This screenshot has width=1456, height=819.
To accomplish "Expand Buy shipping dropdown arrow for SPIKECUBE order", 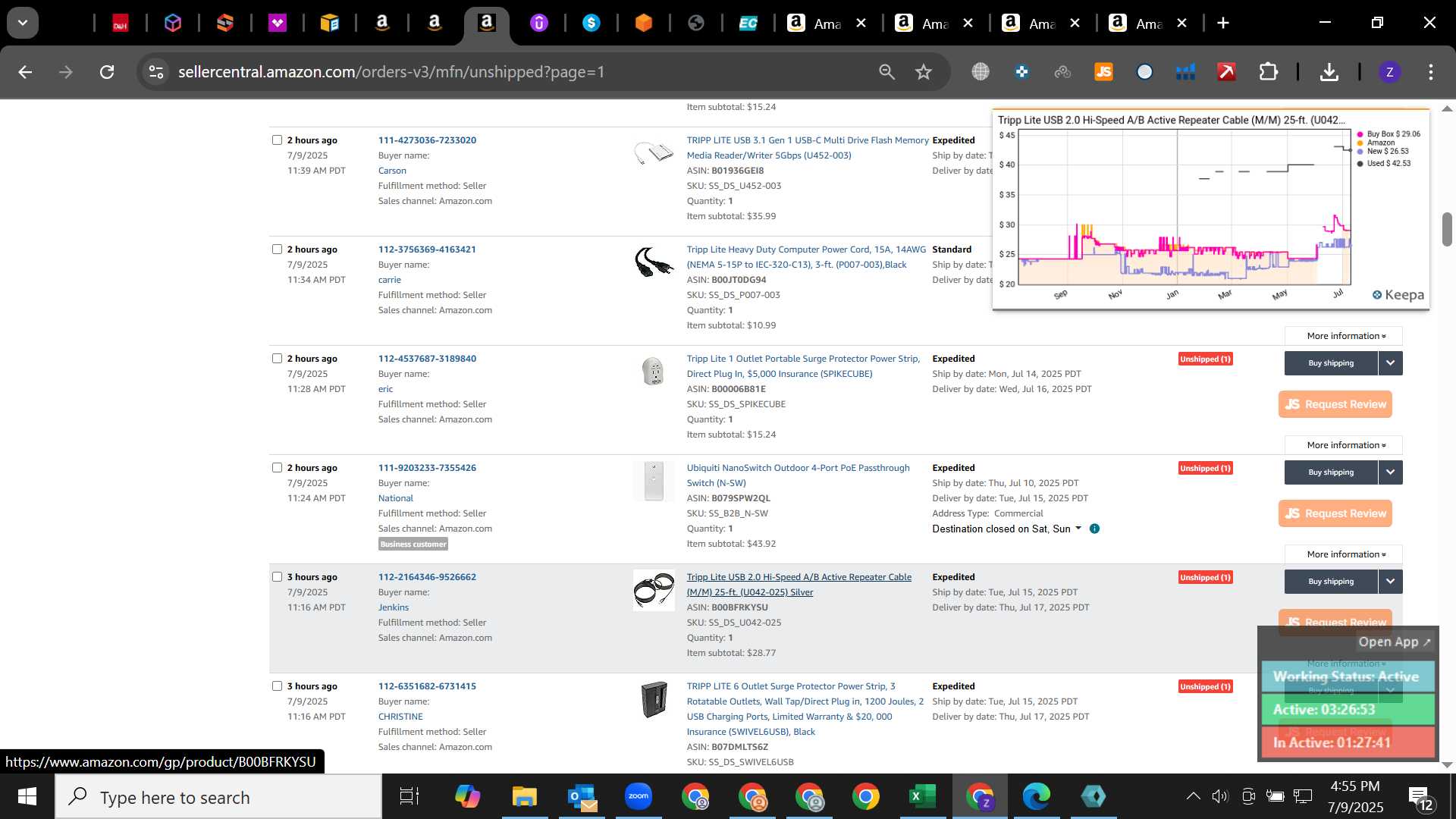I will [1390, 362].
